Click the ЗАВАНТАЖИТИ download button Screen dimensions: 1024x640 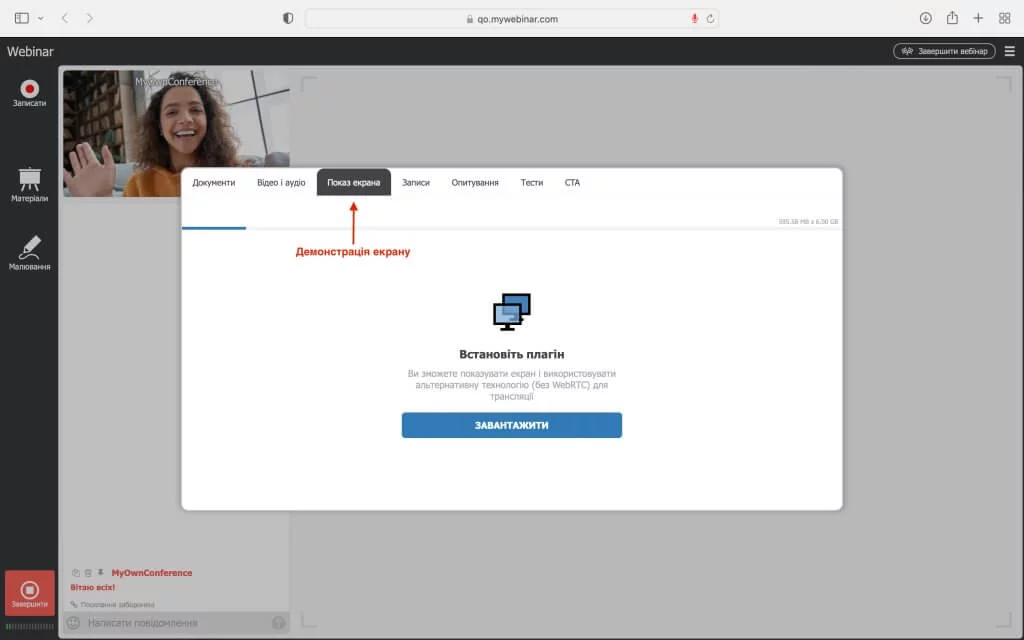512,425
